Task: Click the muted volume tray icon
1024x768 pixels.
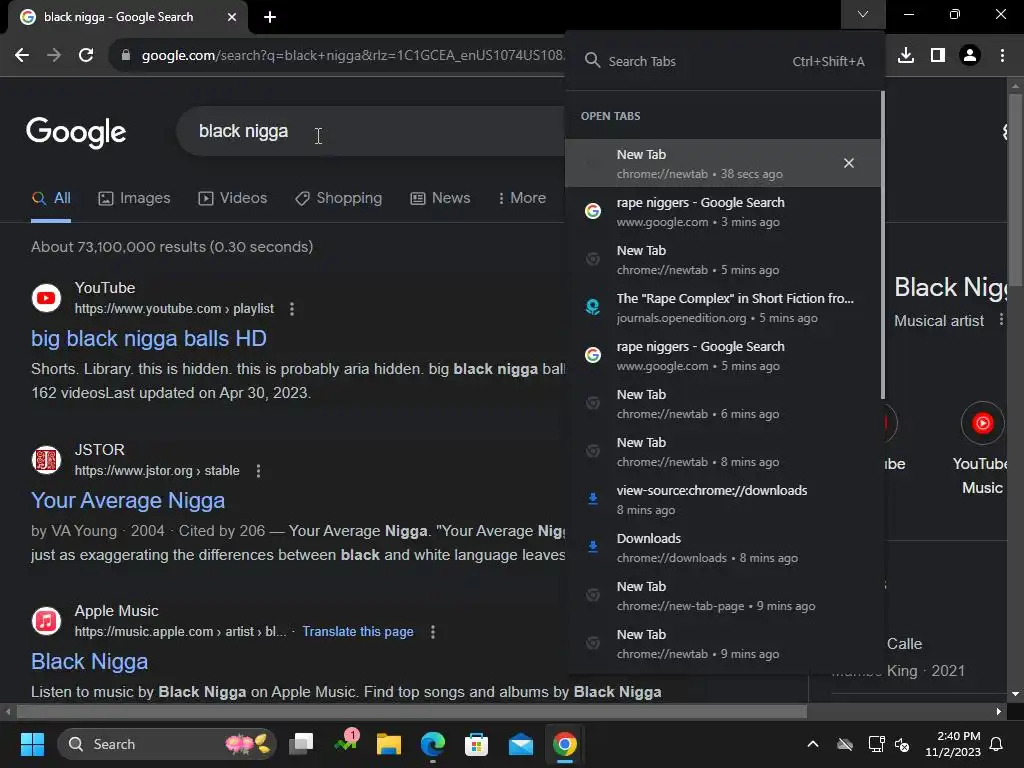Action: tap(902, 744)
